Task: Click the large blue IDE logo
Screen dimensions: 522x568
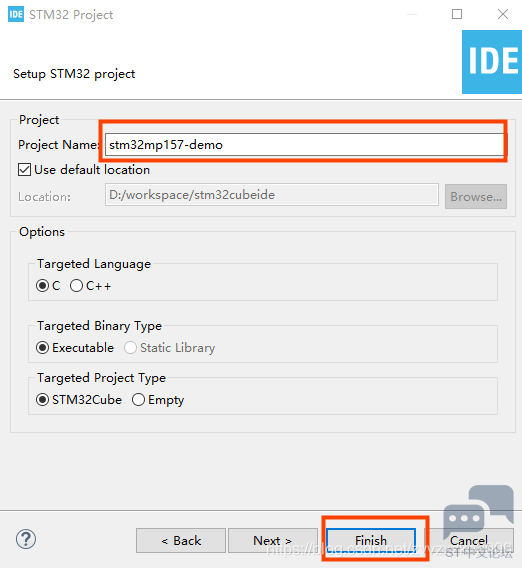Action: (x=492, y=62)
